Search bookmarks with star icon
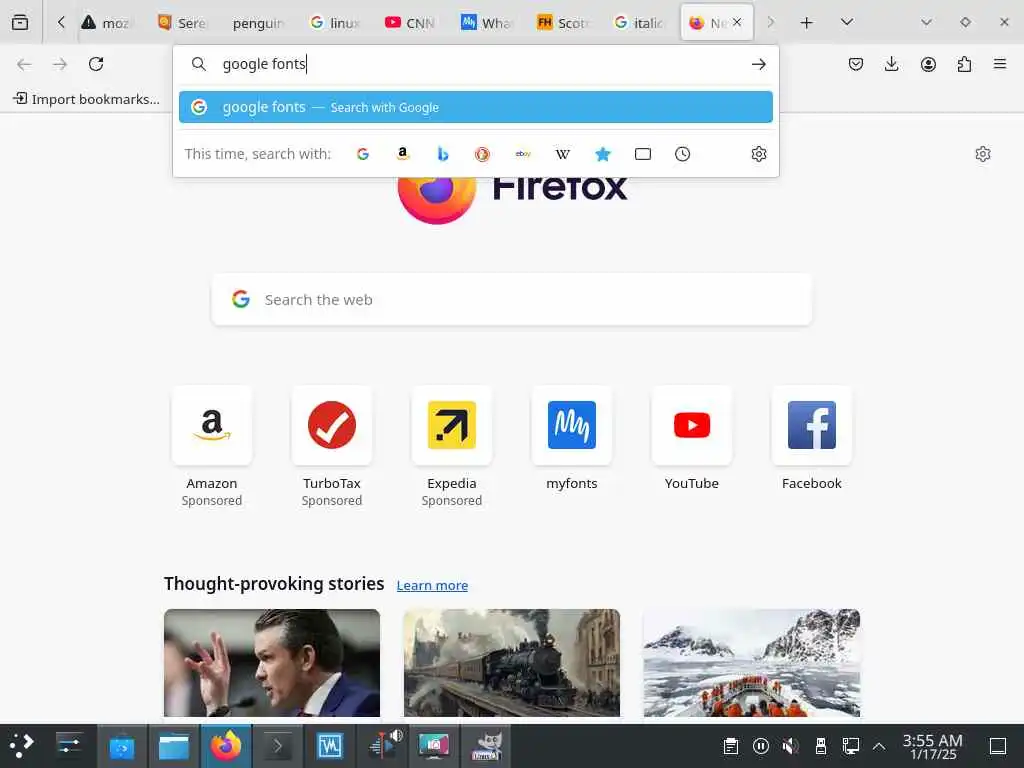Viewport: 1024px width, 768px height. pos(603,154)
